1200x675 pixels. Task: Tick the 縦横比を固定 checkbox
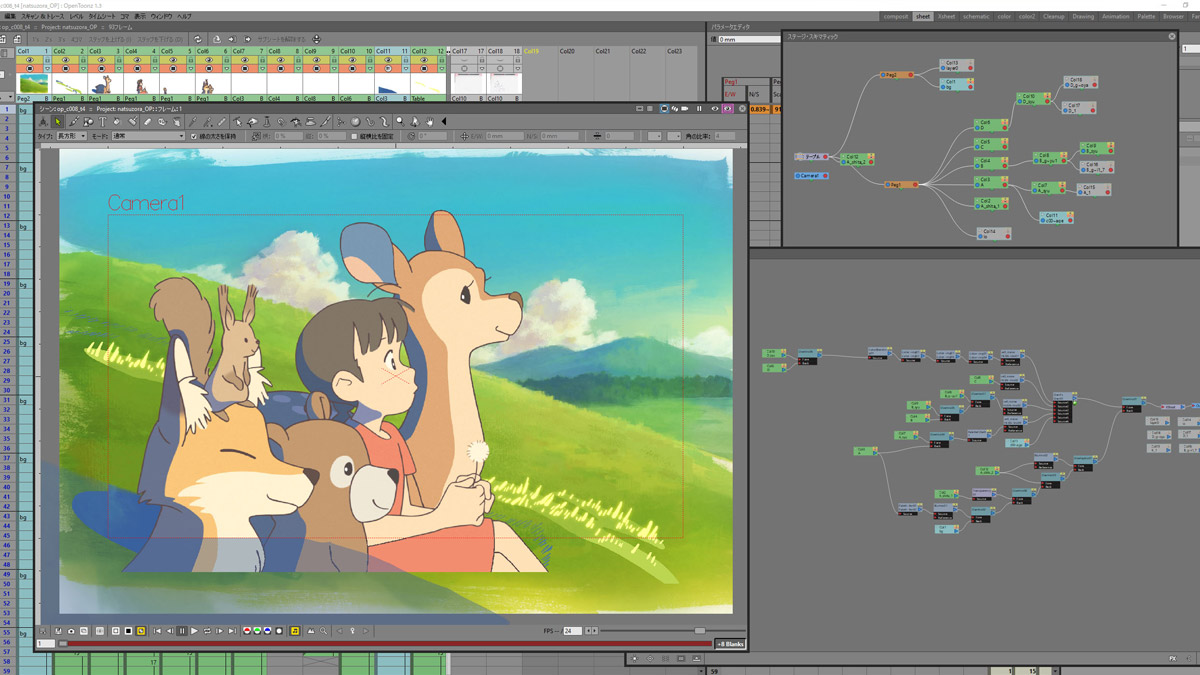(354, 136)
